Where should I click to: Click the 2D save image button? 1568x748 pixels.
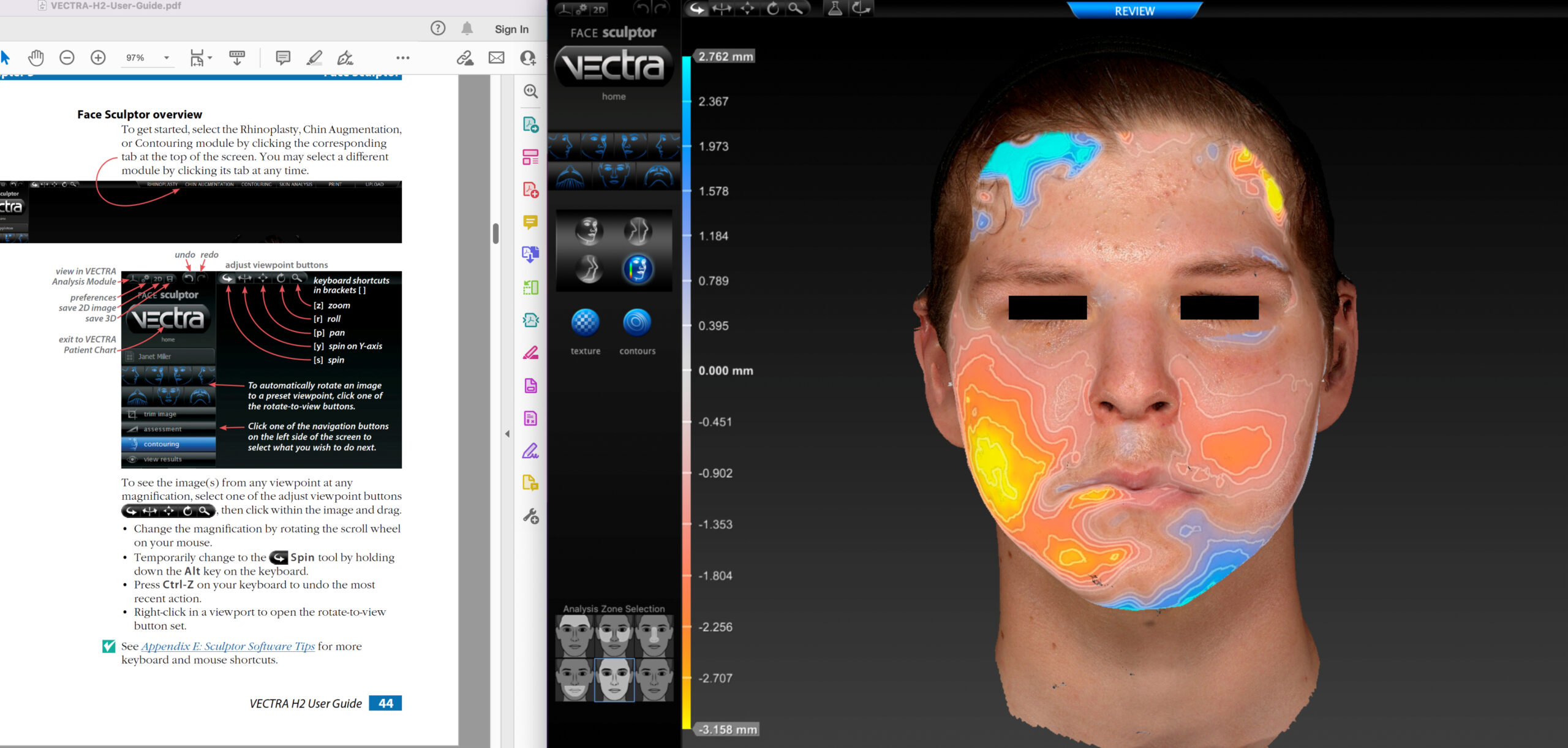coord(598,9)
